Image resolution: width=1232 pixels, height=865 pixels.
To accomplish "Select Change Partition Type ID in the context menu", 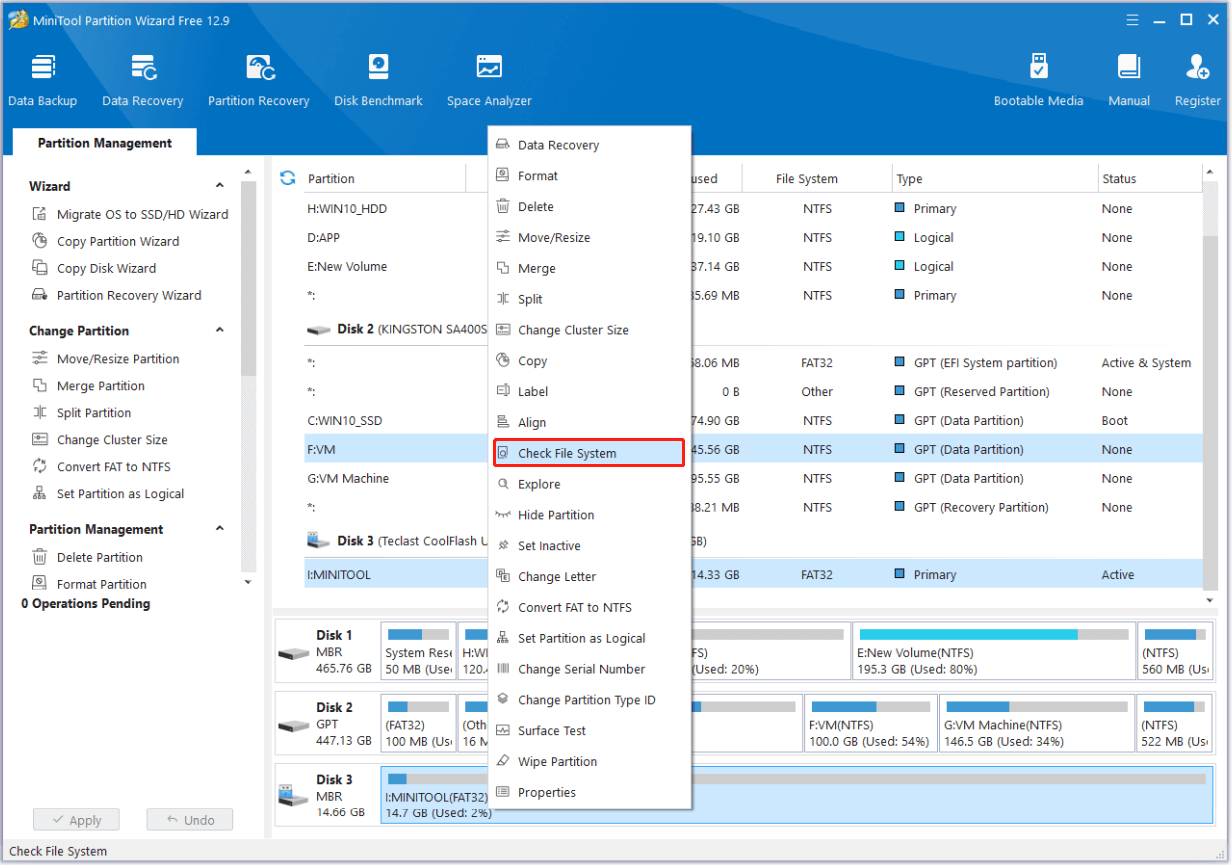I will coord(589,700).
